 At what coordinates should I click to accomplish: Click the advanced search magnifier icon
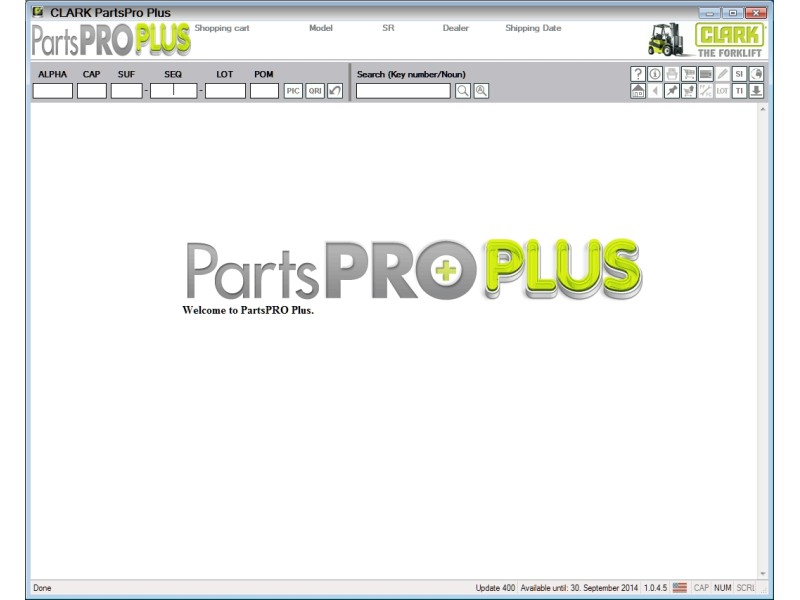[x=481, y=91]
